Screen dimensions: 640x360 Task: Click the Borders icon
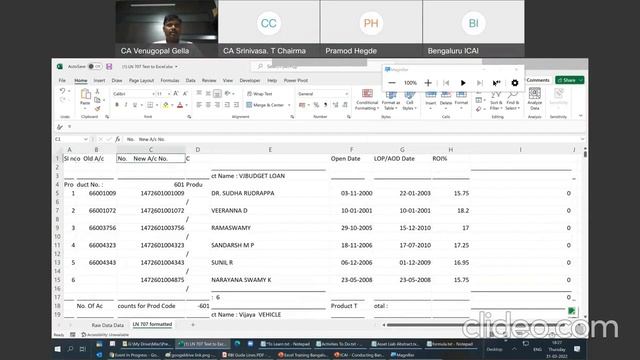(x=150, y=105)
